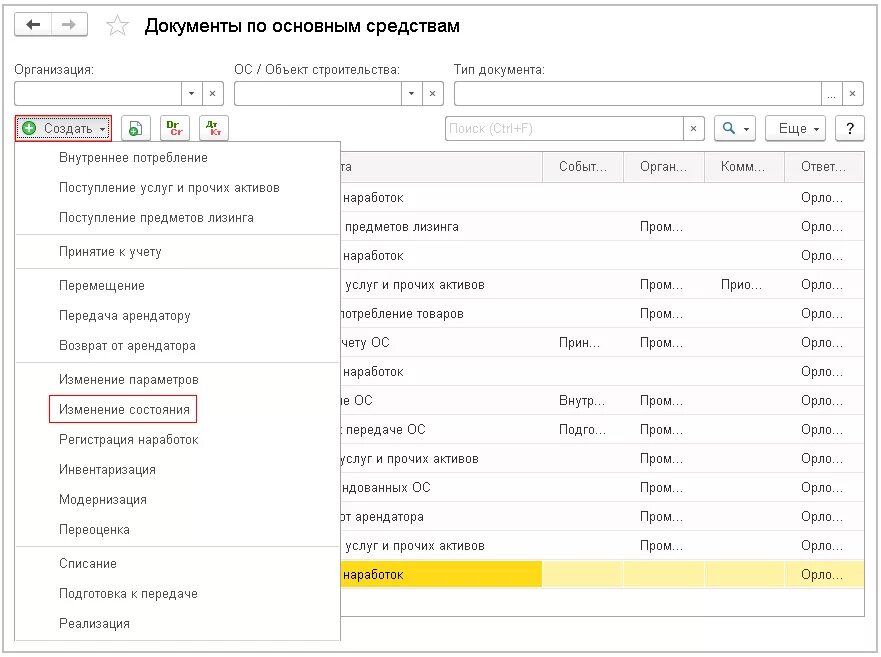Open the Организация dropdown list

[192, 93]
